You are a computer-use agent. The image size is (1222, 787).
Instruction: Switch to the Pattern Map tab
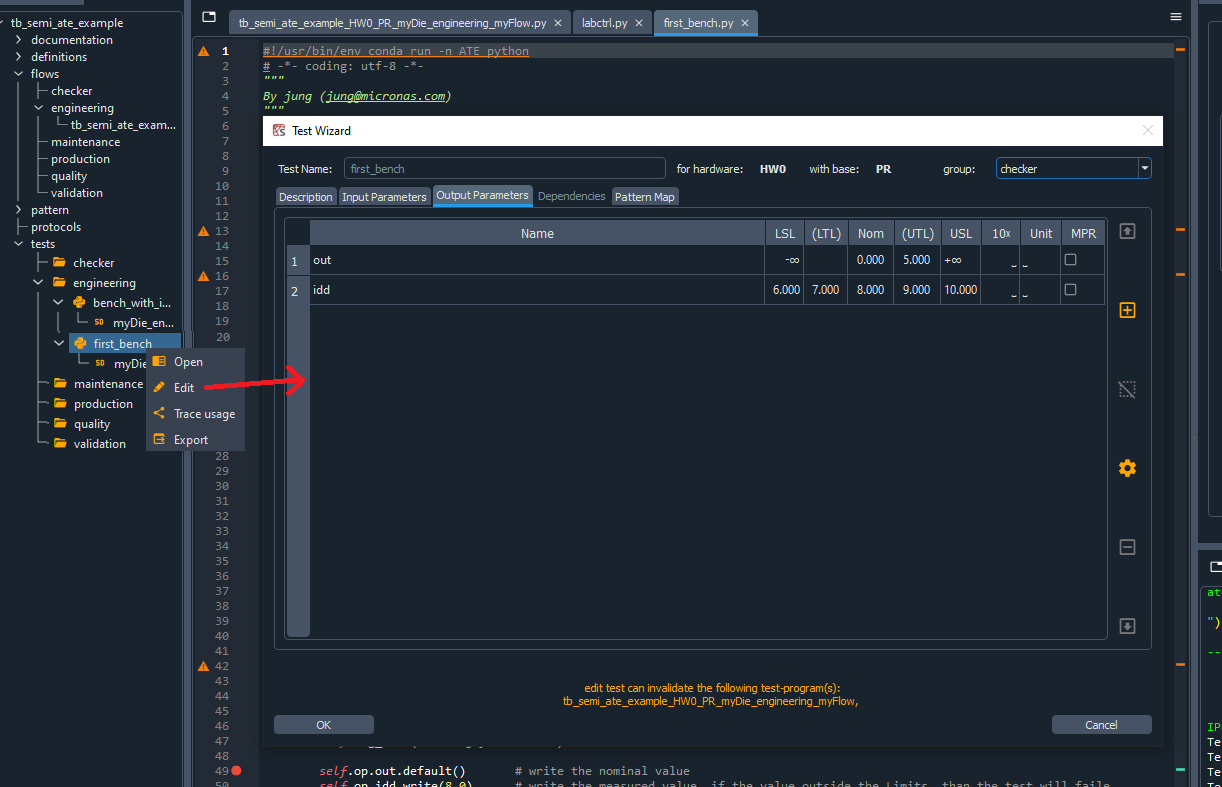point(645,197)
